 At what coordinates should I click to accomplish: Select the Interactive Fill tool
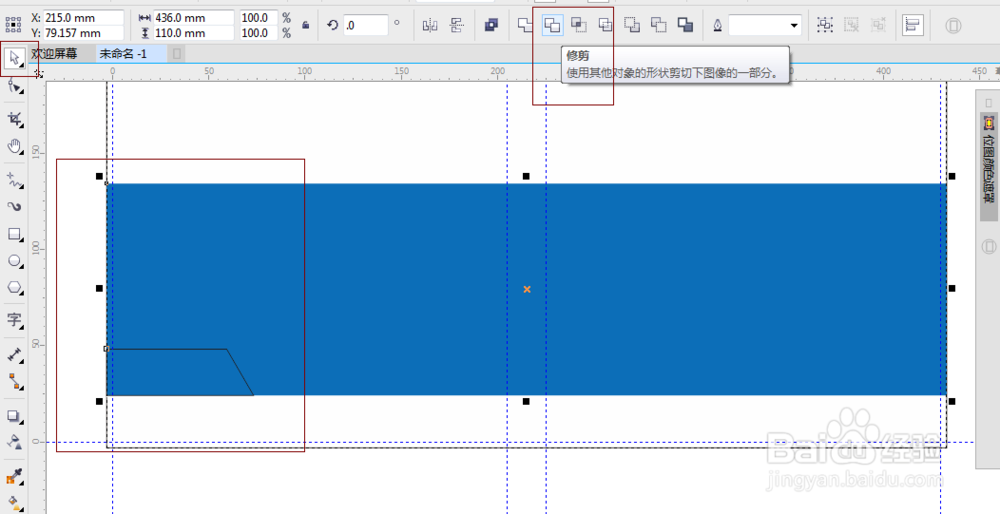click(x=14, y=503)
